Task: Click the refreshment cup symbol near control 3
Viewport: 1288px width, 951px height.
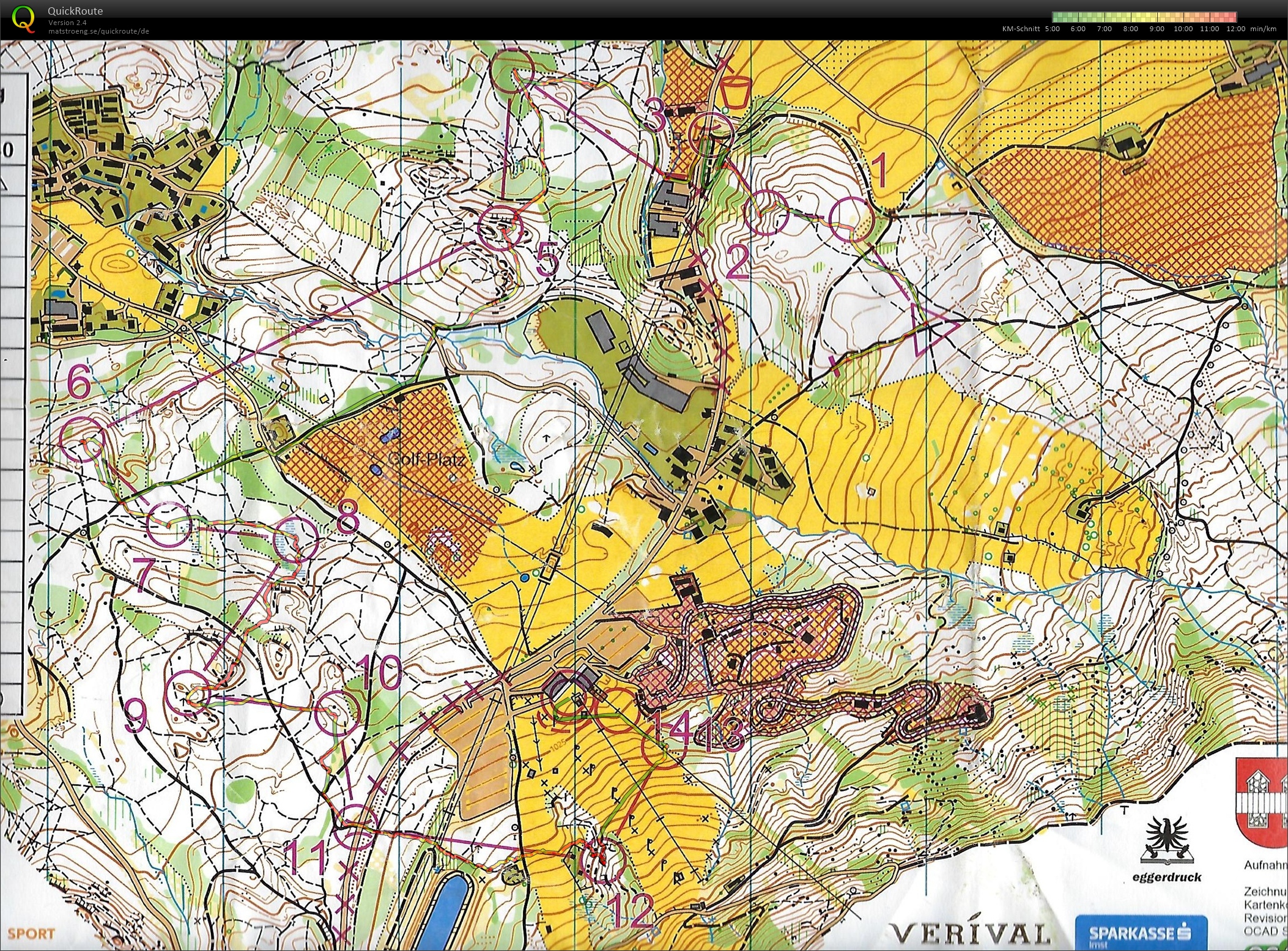Action: (736, 92)
